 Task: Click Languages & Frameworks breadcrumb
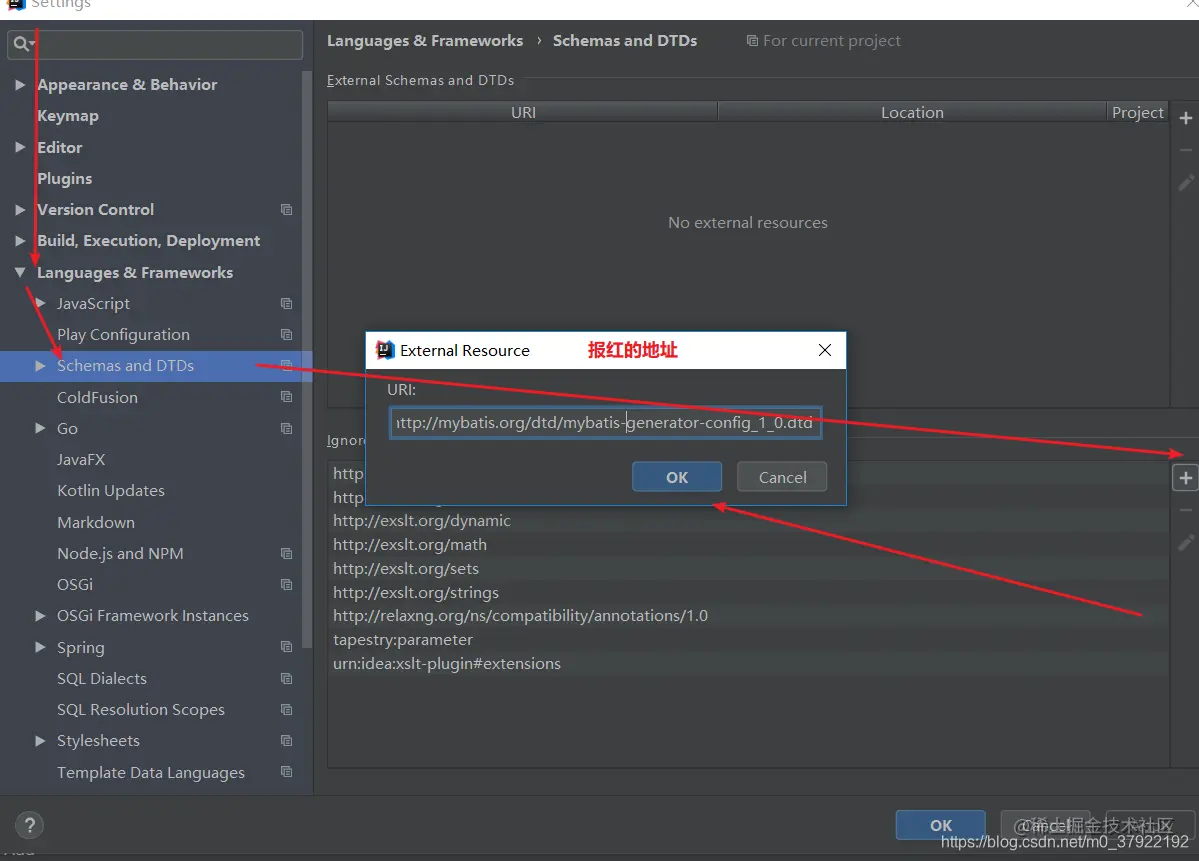click(425, 41)
